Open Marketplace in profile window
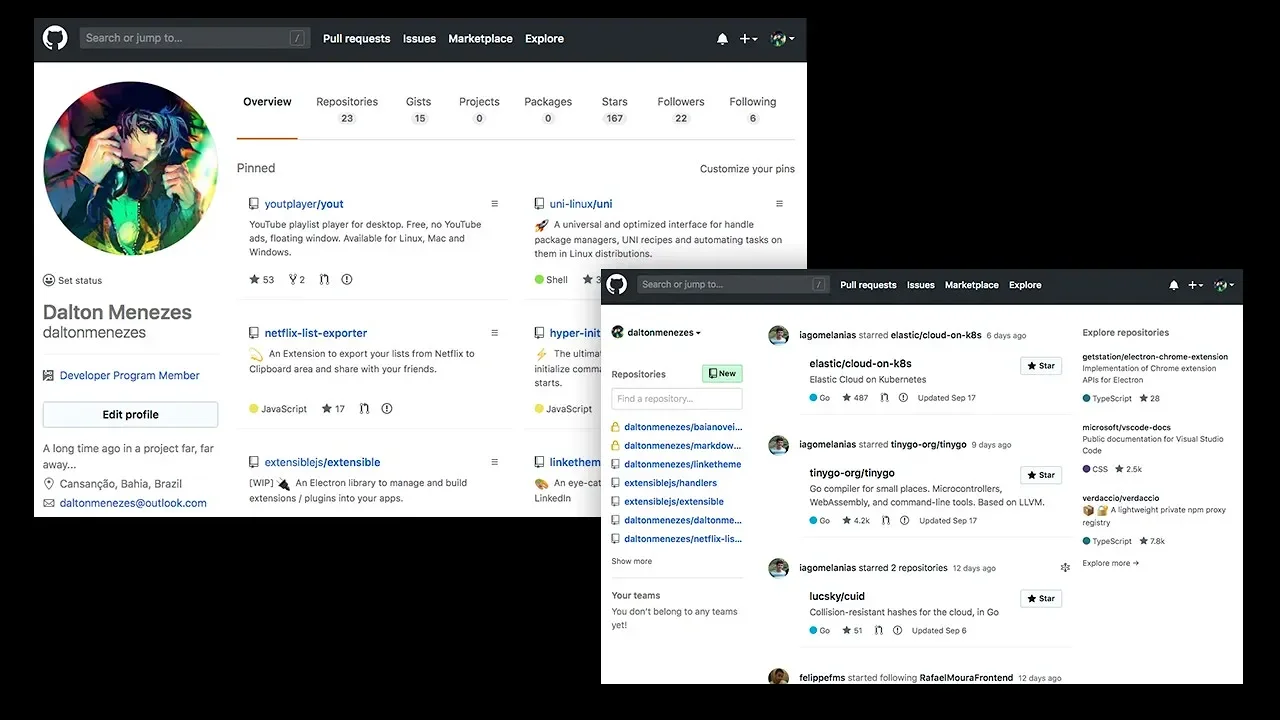 (480, 39)
